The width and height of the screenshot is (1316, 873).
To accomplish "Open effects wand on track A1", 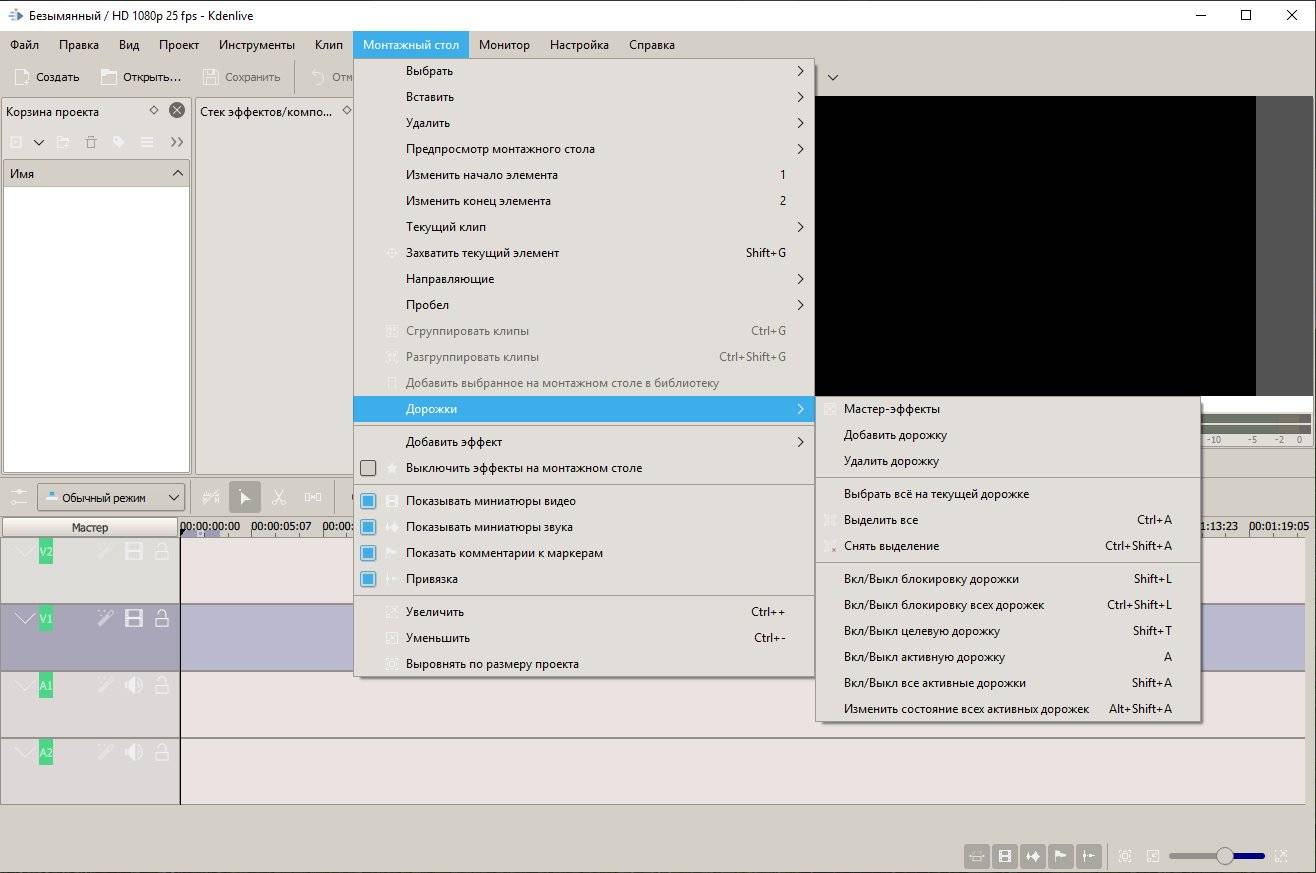I will 105,685.
